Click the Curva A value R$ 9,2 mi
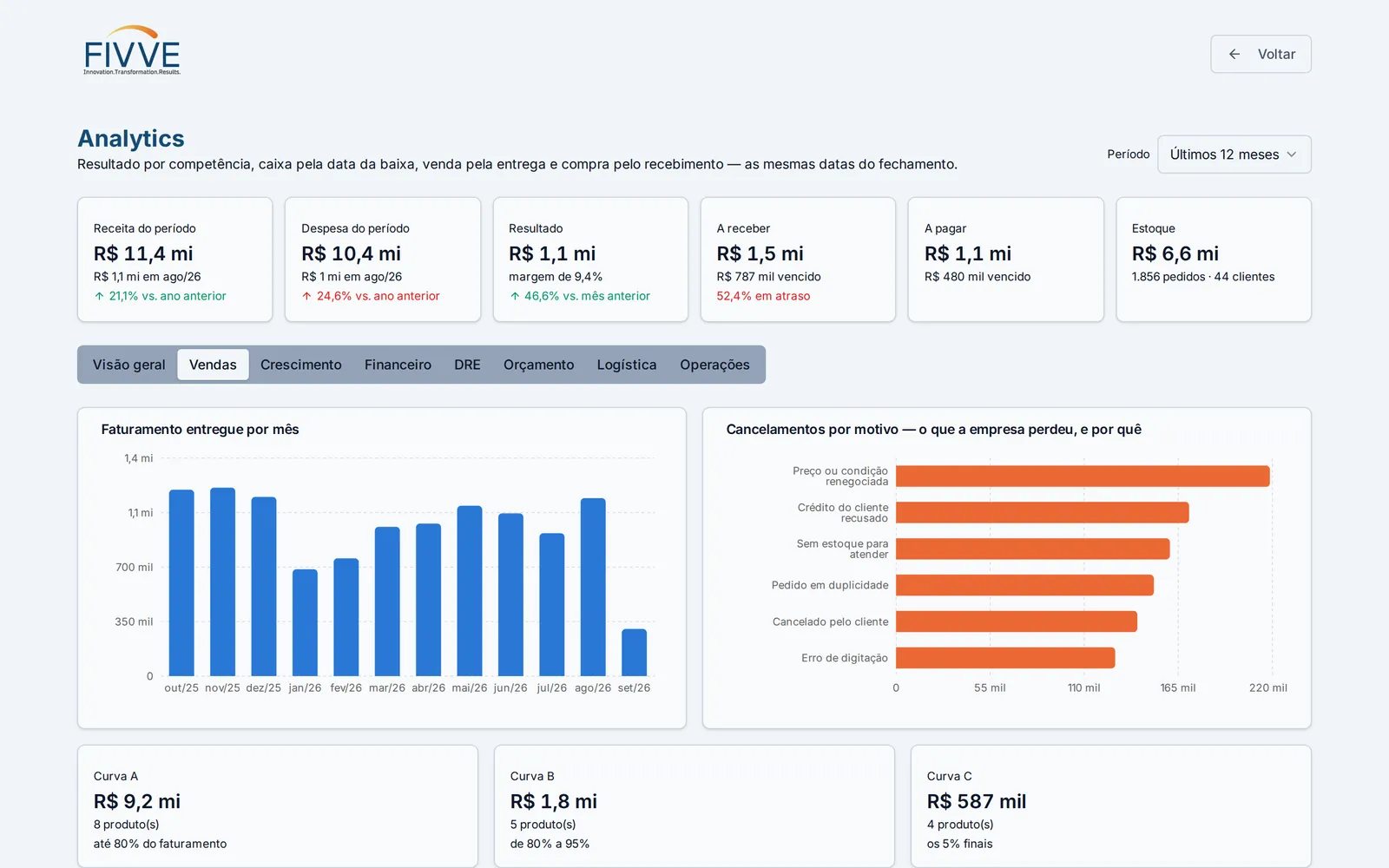This screenshot has width=1389, height=868. click(137, 801)
